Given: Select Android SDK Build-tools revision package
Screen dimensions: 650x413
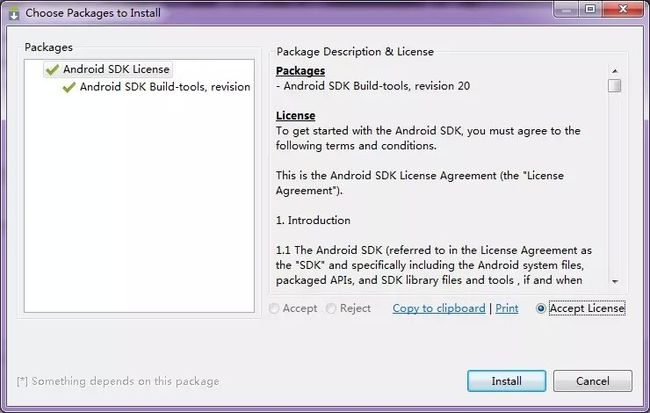Looking at the screenshot, I should tap(157, 87).
